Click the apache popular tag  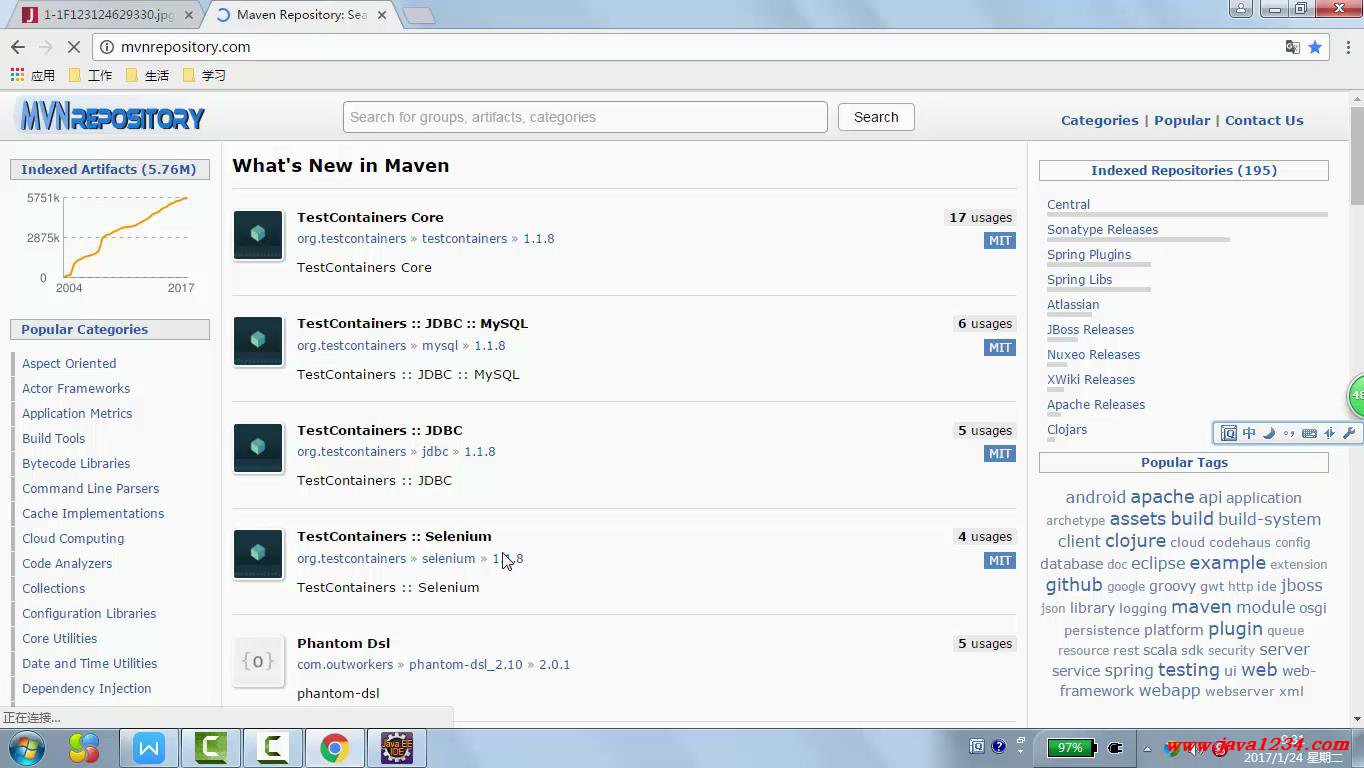tap(1162, 497)
